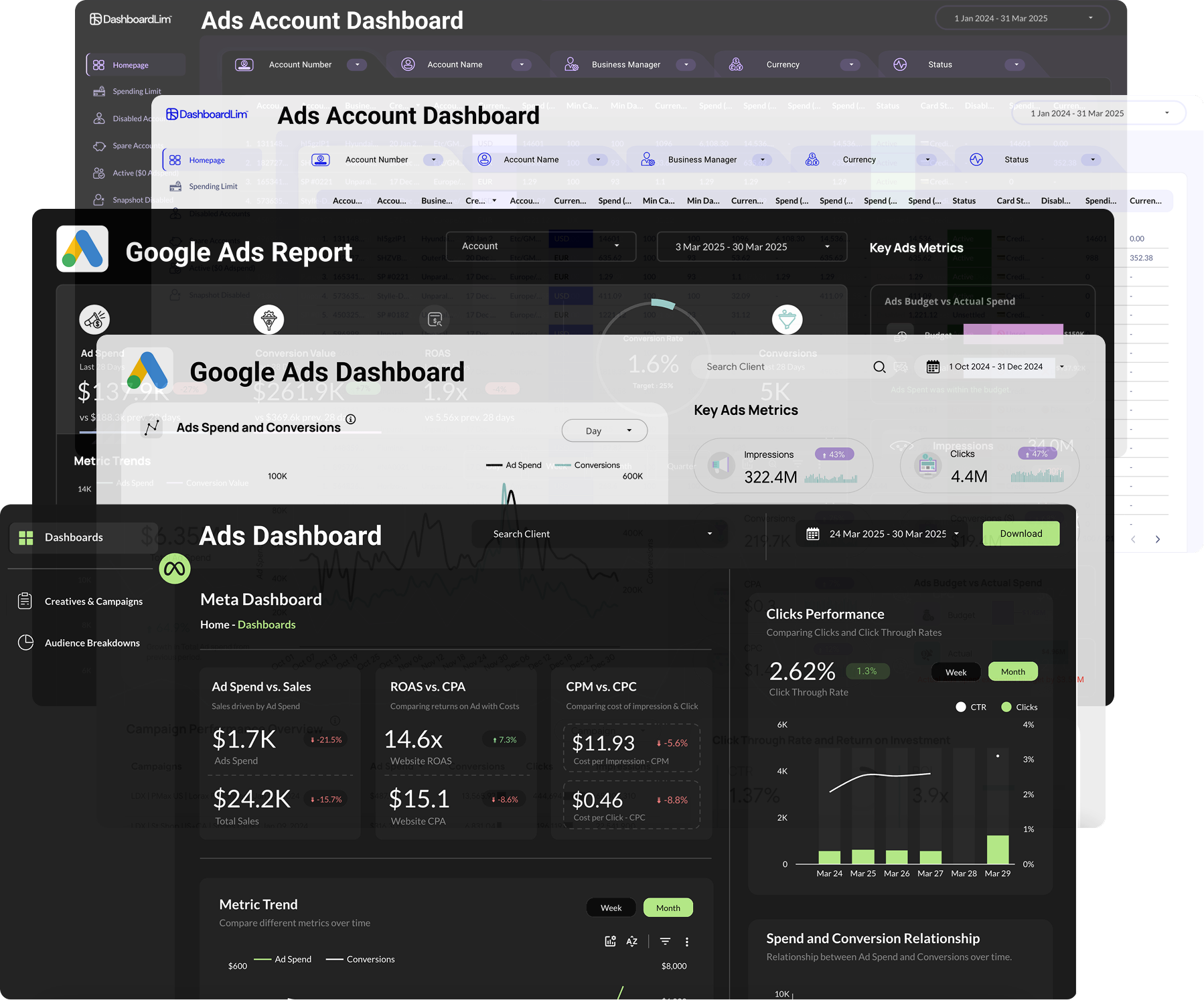Select Spending Limit in light dashboard sidebar

204,186
